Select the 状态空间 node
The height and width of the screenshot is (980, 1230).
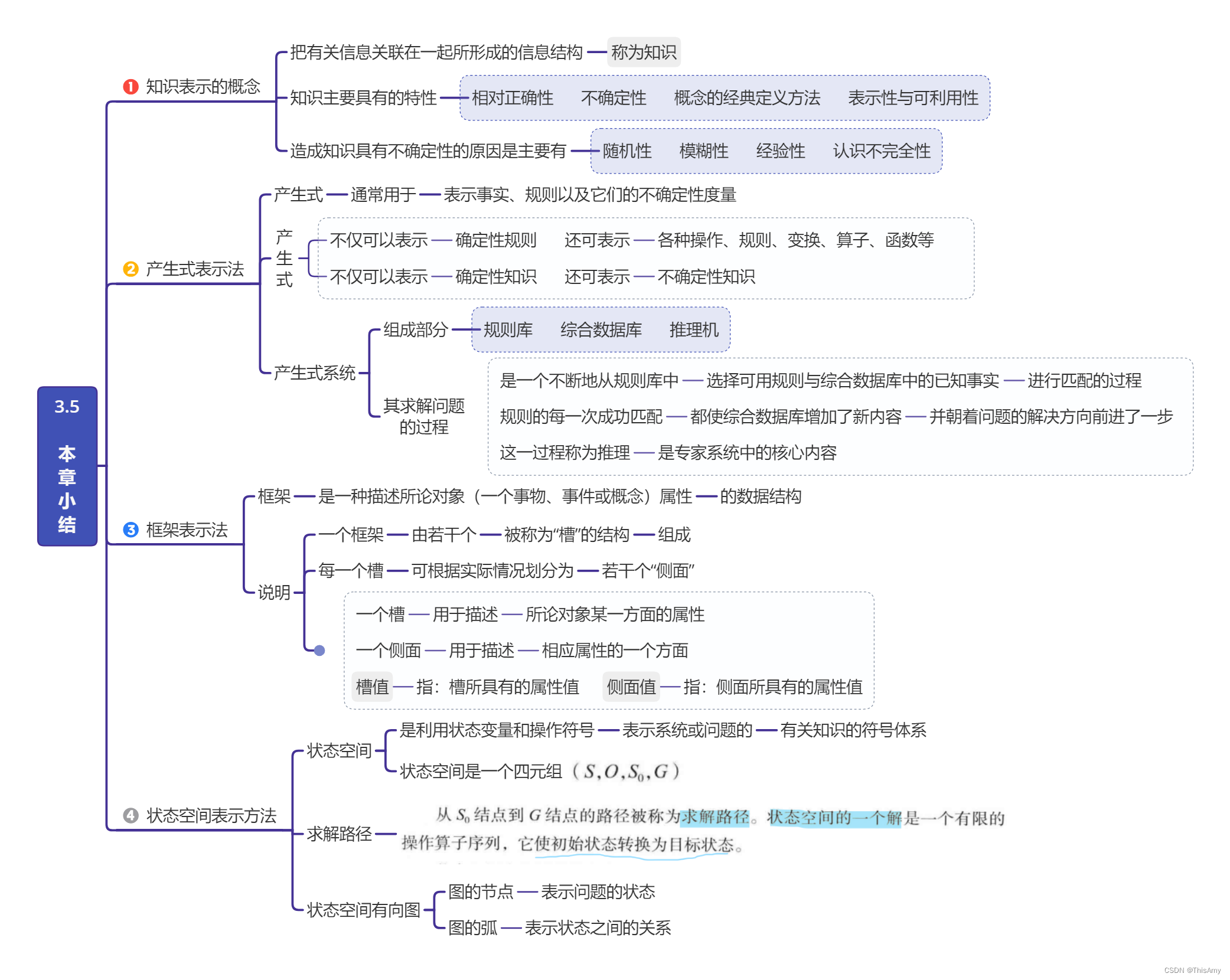tap(340, 751)
